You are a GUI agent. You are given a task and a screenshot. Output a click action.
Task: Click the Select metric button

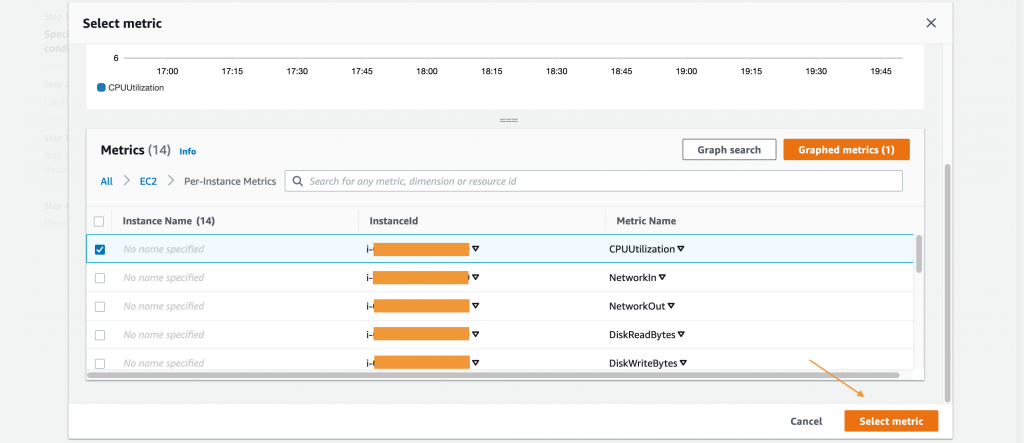coord(891,421)
